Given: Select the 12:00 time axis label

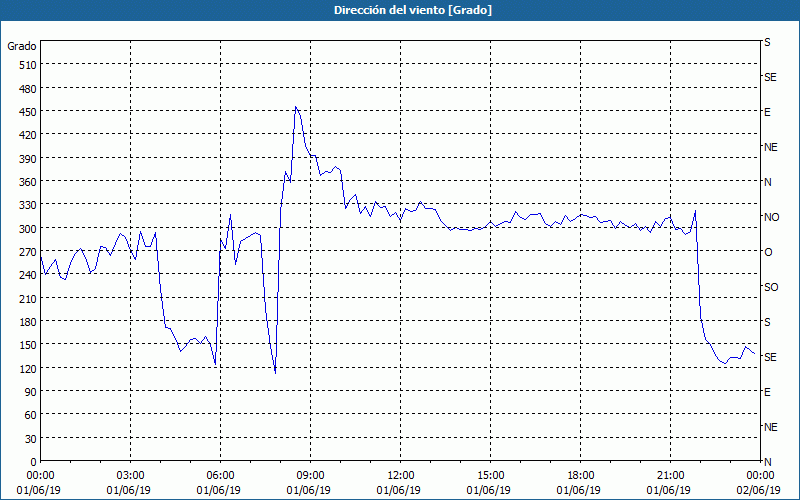Looking at the screenshot, I should pyautogui.click(x=401, y=476).
